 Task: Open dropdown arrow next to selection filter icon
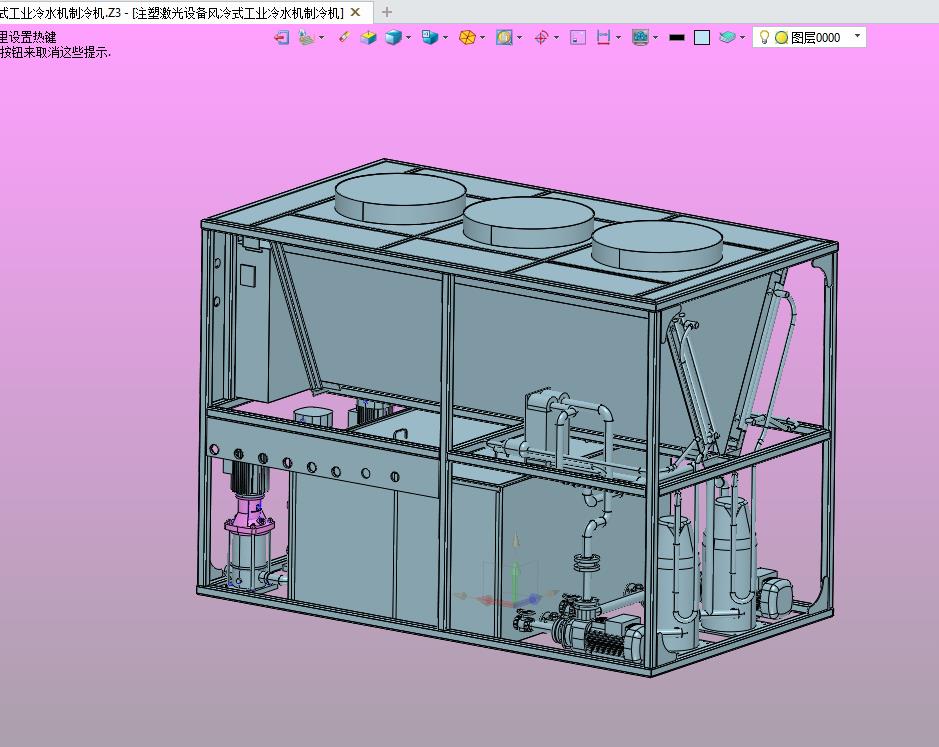click(x=322, y=38)
